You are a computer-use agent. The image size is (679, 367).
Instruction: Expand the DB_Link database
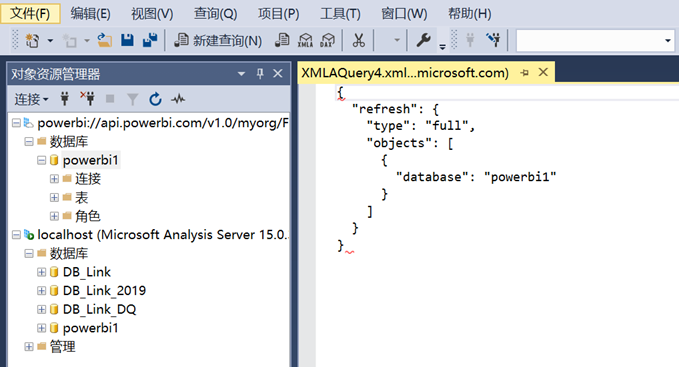tap(41, 272)
